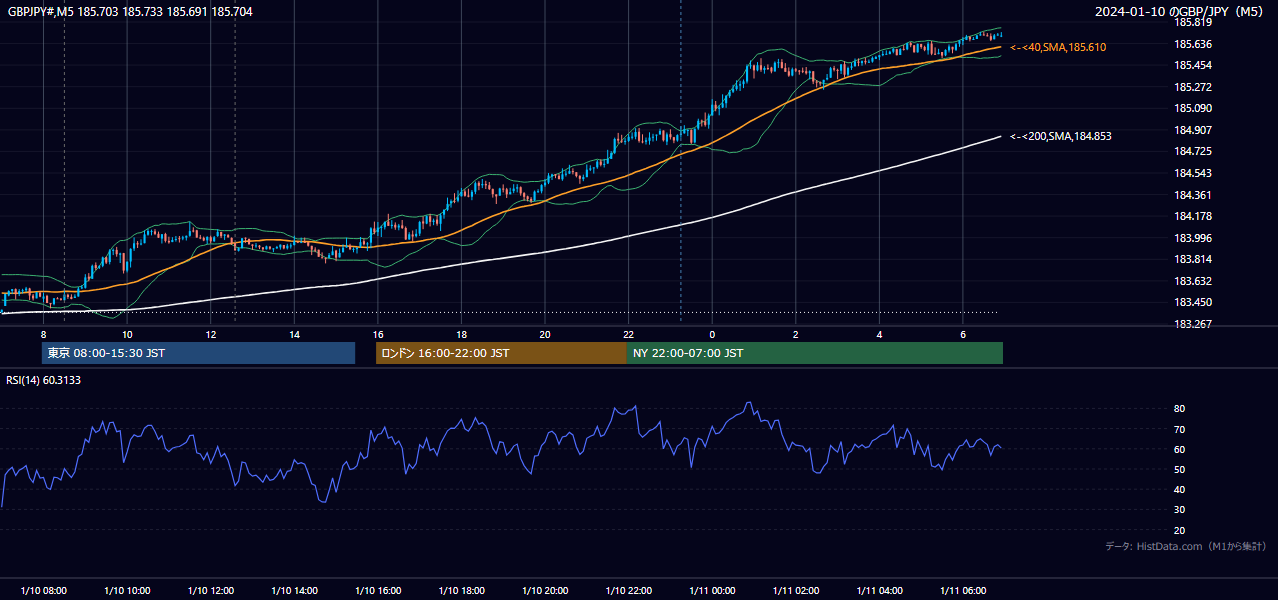Click bottom time label 1/10 22:00
Image resolution: width=1278 pixels, height=600 pixels.
(x=628, y=591)
